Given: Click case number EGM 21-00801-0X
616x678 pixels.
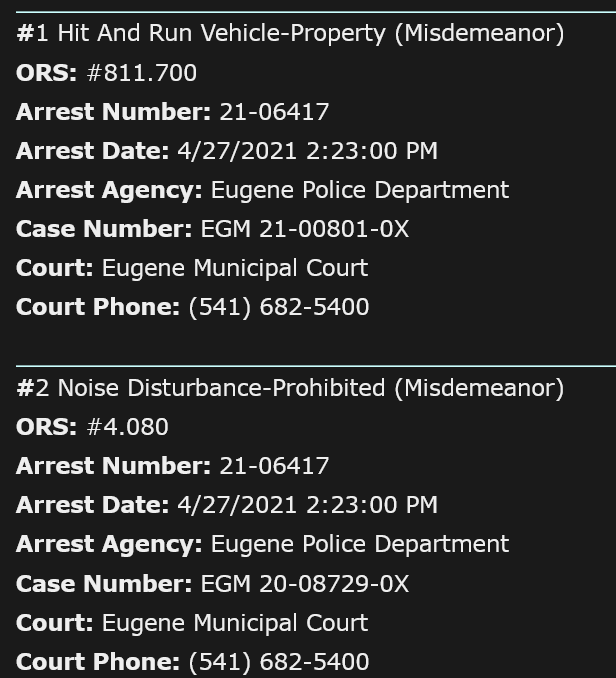Looking at the screenshot, I should pyautogui.click(x=305, y=229).
